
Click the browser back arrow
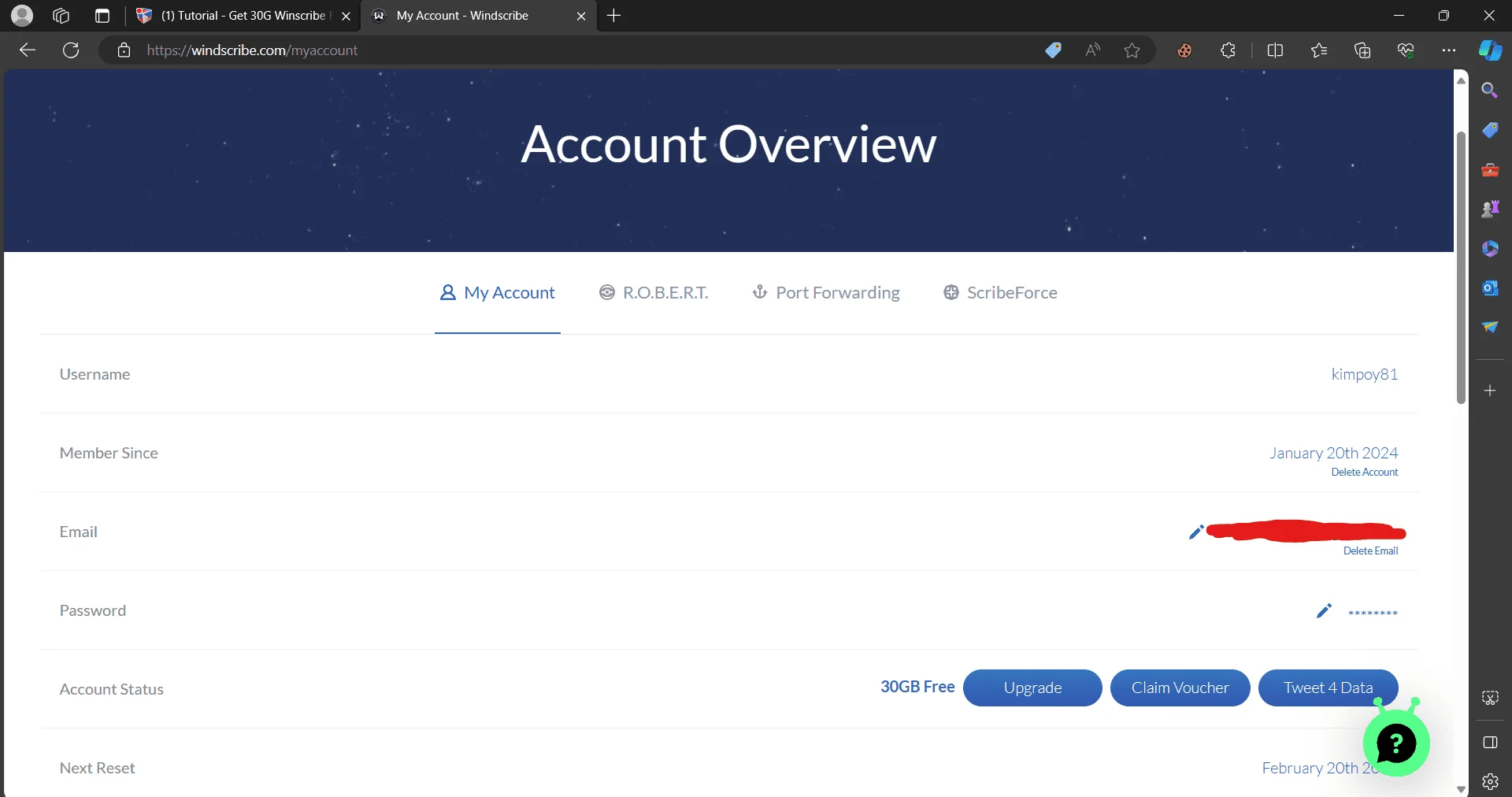tap(28, 50)
